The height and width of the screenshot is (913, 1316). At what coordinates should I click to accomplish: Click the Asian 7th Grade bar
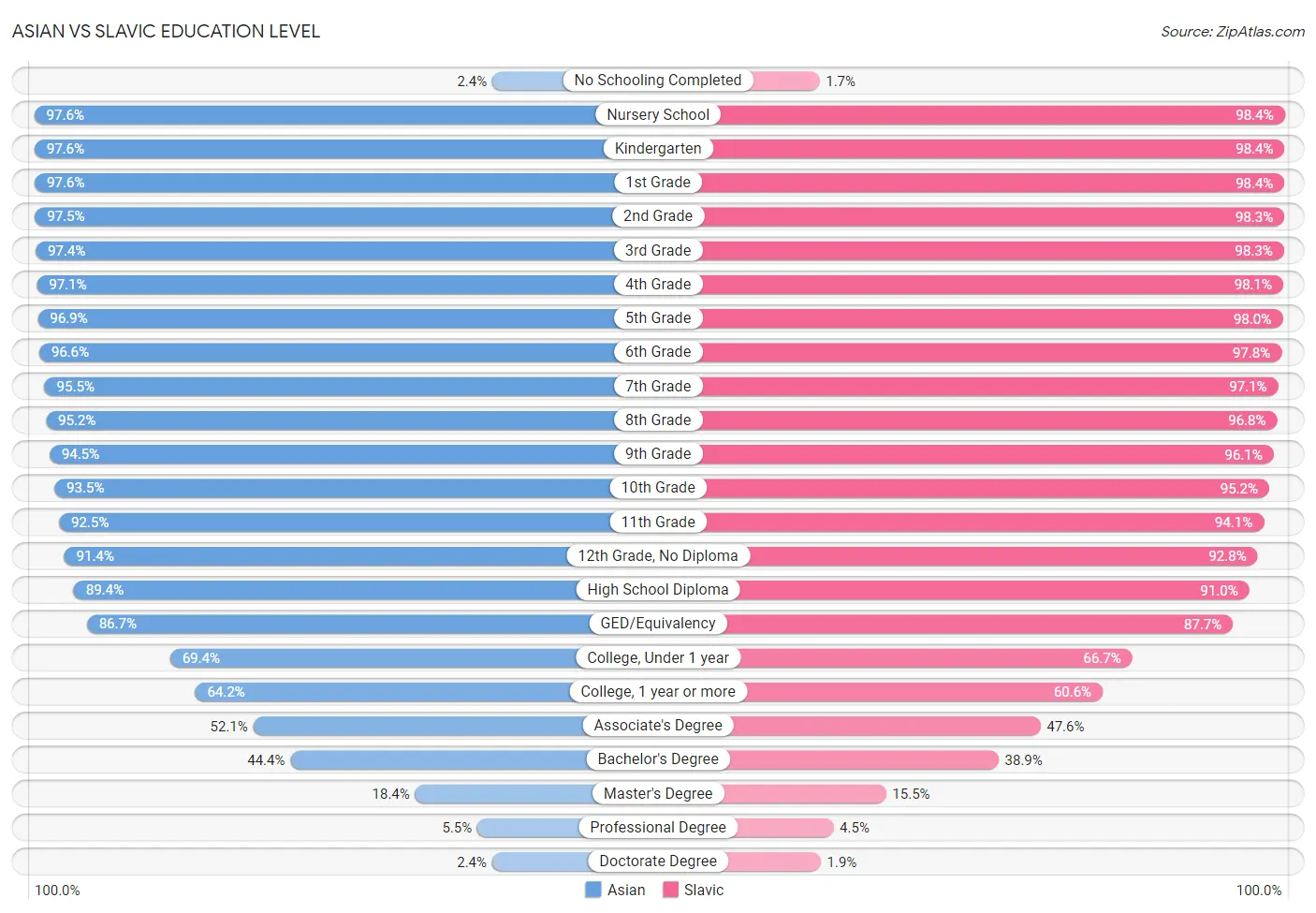click(x=351, y=387)
